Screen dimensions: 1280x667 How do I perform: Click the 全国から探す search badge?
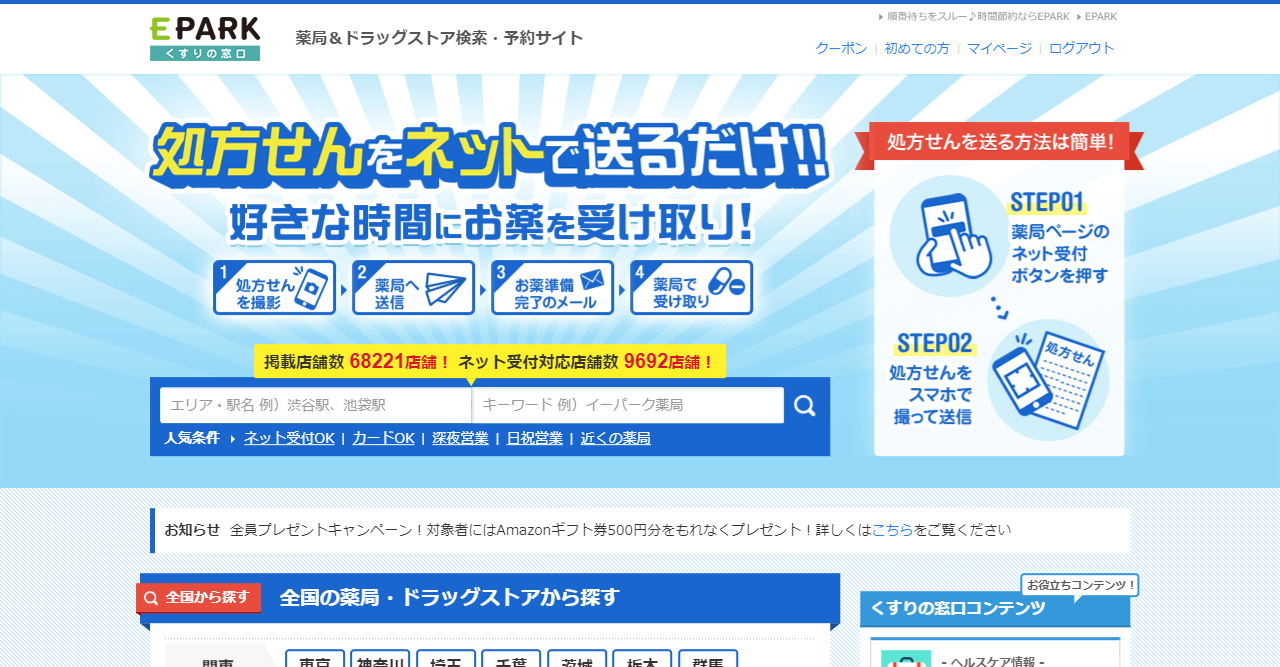pyautogui.click(x=199, y=597)
